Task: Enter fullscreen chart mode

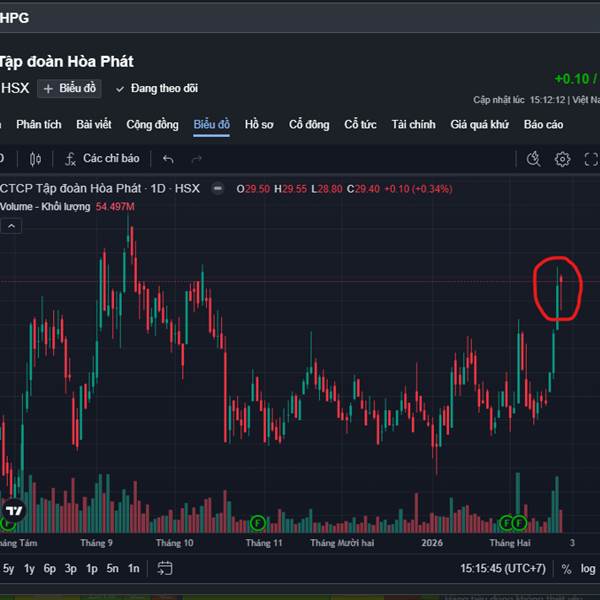Action: click(592, 159)
